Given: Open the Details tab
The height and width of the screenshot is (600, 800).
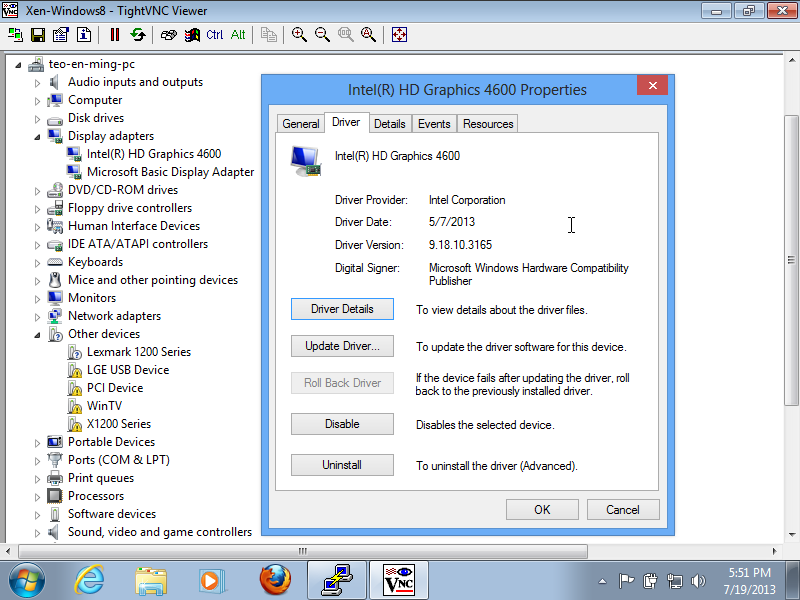Looking at the screenshot, I should click(389, 124).
